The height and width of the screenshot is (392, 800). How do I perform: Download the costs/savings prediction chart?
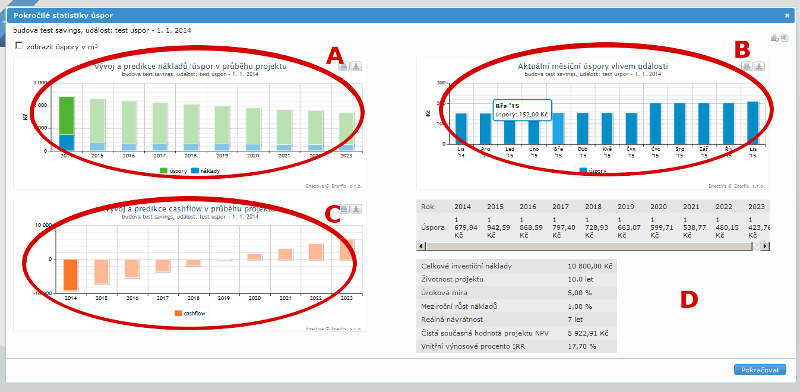click(x=357, y=66)
